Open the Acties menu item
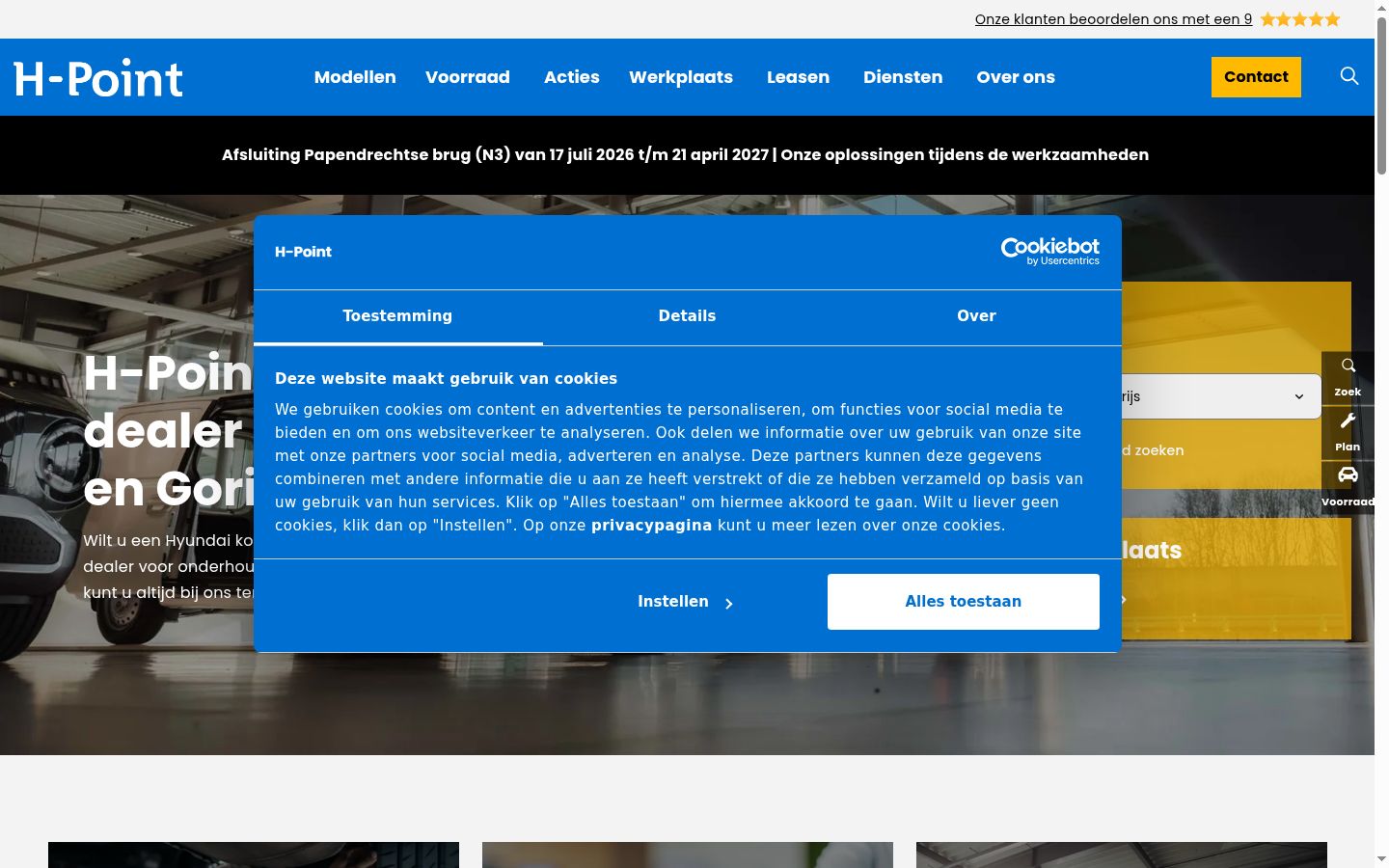 click(x=572, y=77)
